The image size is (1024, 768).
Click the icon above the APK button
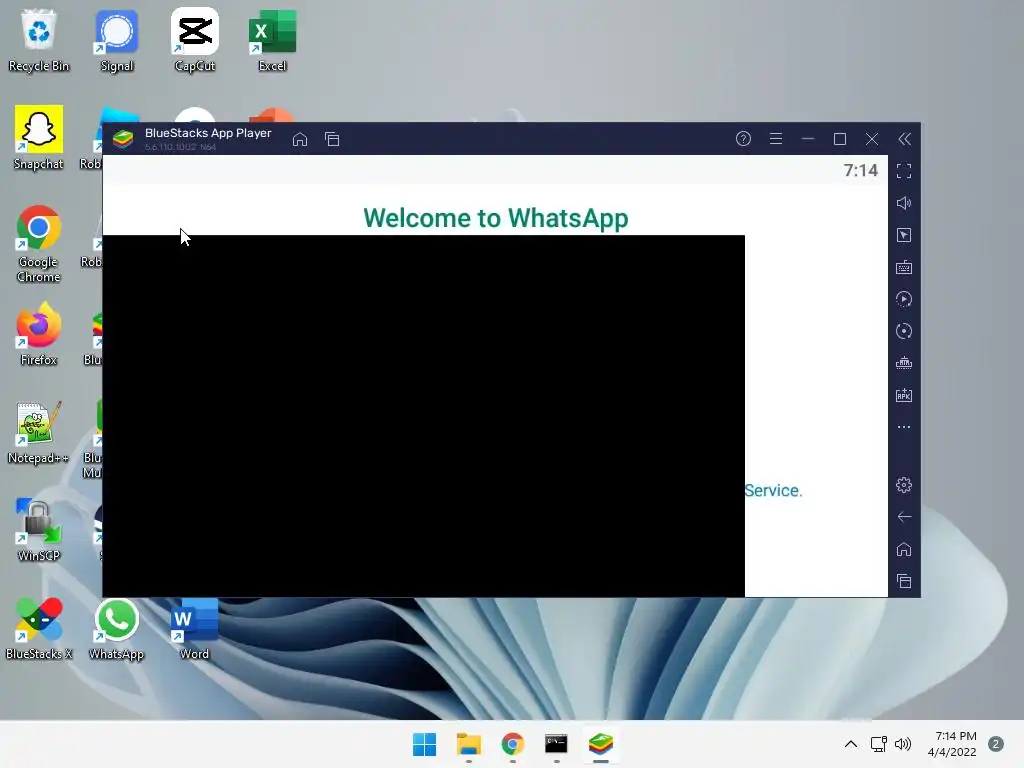[x=904, y=363]
